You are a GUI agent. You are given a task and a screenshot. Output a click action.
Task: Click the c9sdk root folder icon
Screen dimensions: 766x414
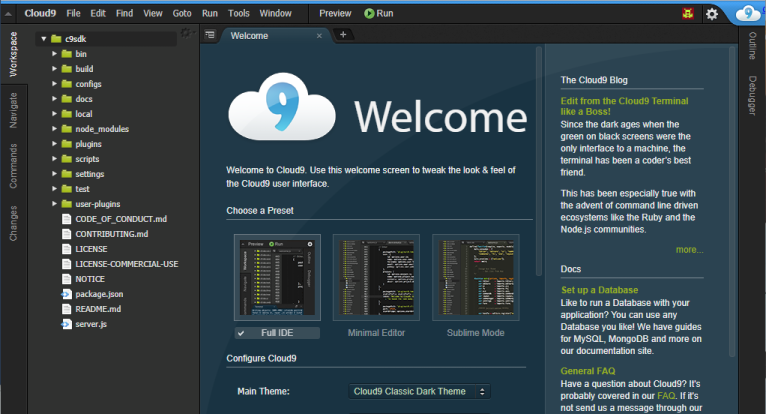click(56, 39)
